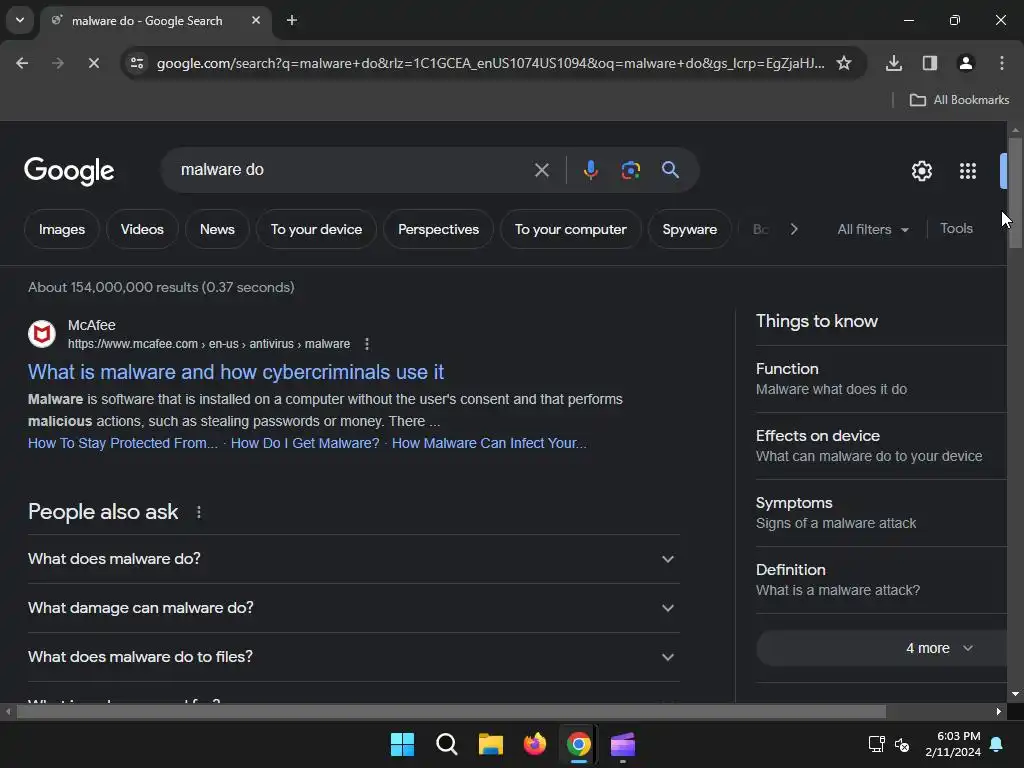Search by image with Google Lens
Viewport: 1024px width, 768px height.
pos(630,170)
